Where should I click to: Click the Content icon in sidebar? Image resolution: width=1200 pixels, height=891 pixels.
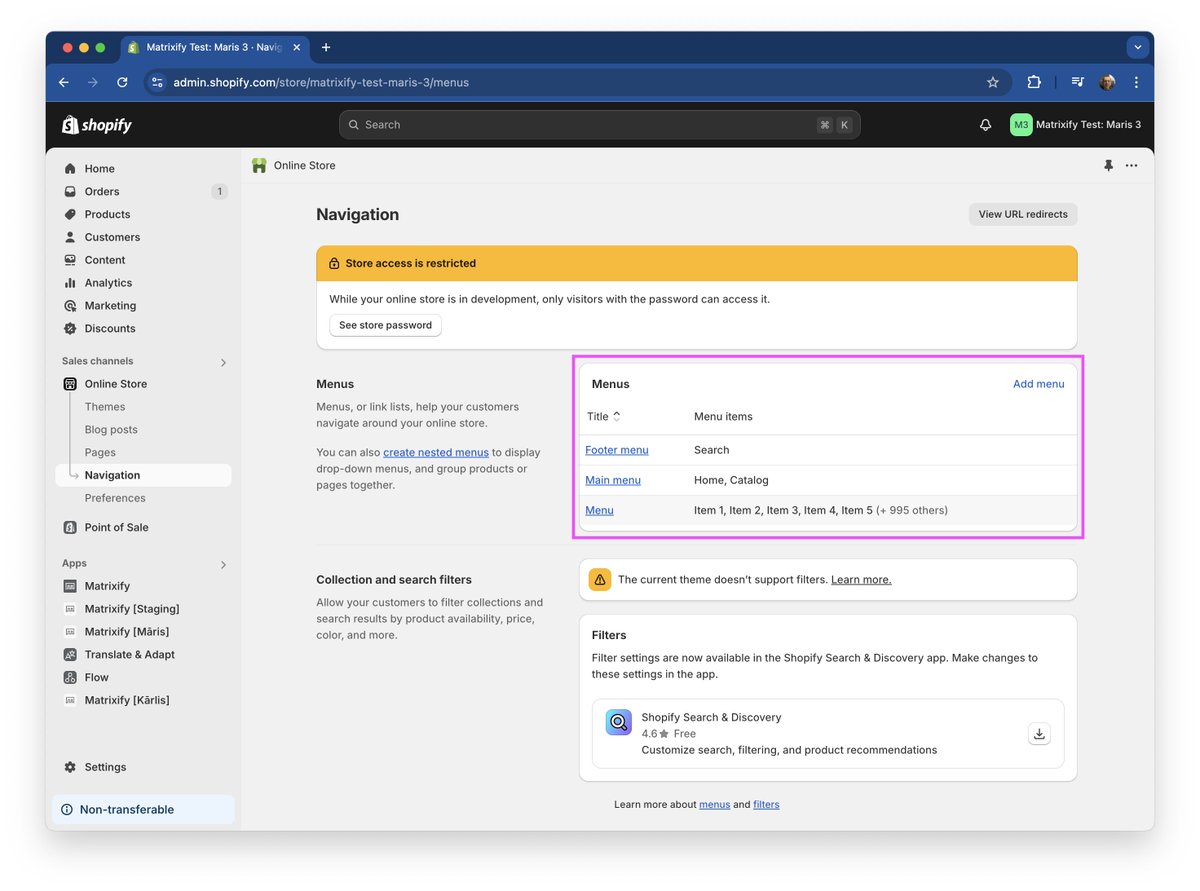click(70, 260)
